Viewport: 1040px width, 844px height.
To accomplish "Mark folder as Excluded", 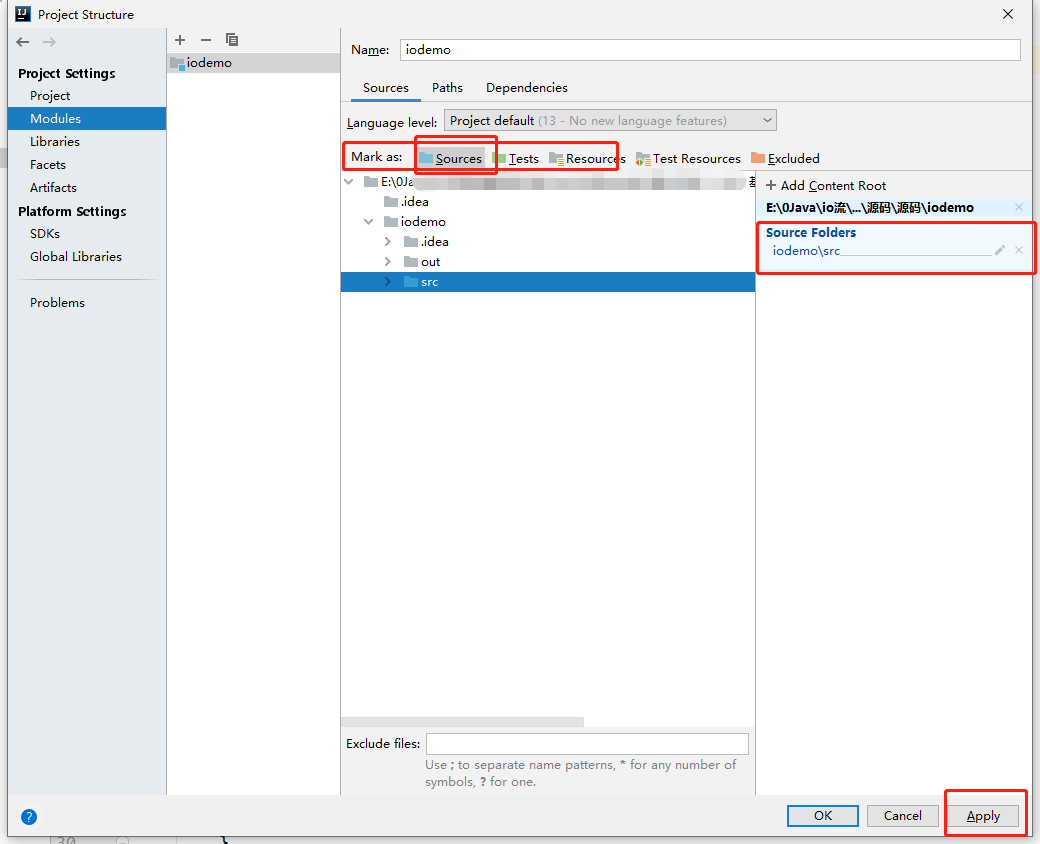I will pos(785,159).
